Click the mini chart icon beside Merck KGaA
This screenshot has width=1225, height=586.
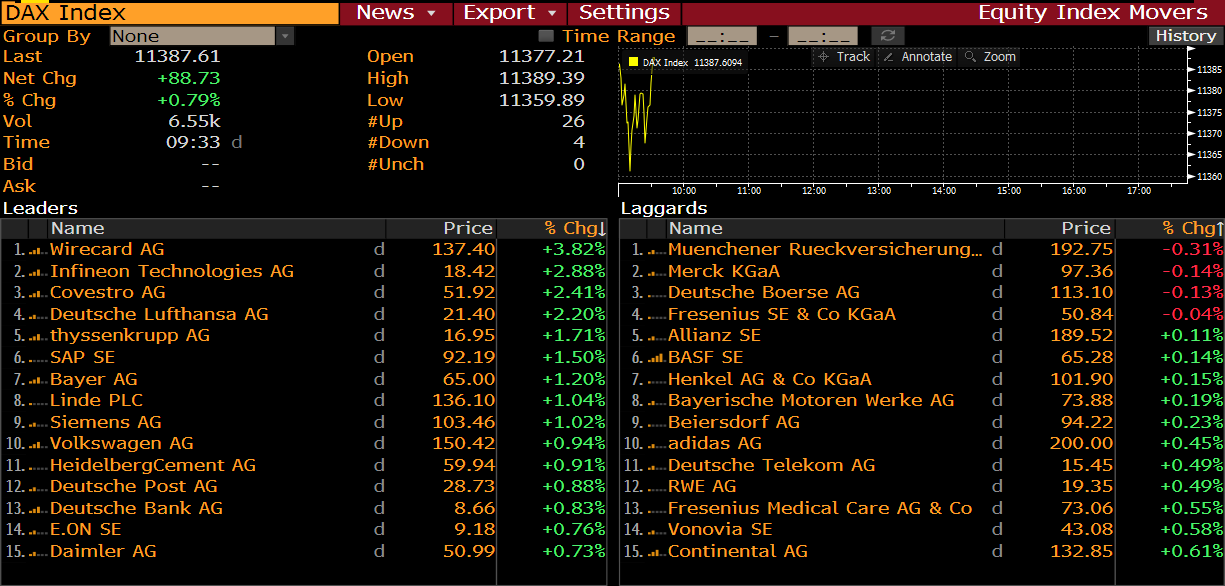[x=657, y=272]
